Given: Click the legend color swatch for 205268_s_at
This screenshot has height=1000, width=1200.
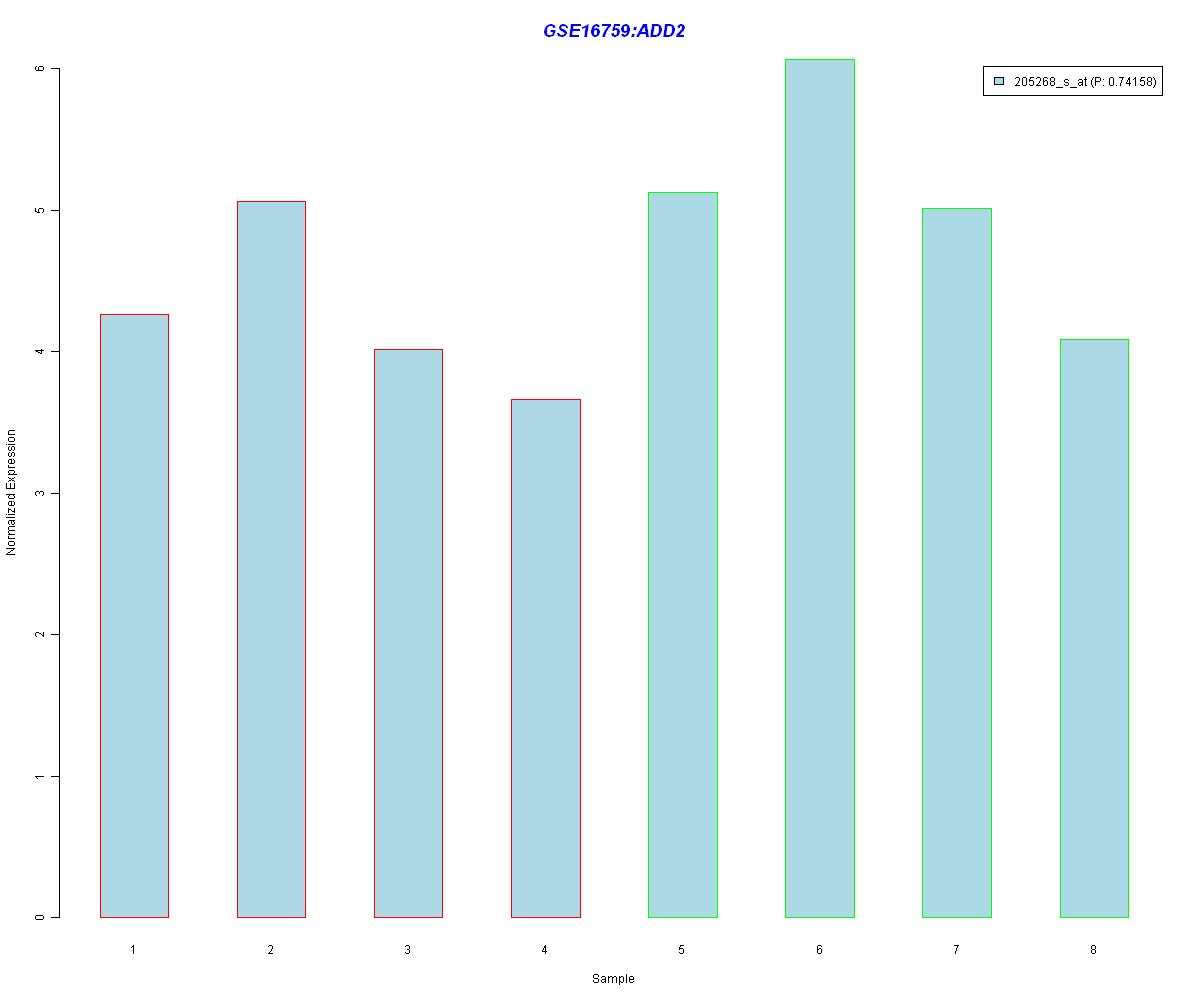Looking at the screenshot, I should (x=999, y=83).
